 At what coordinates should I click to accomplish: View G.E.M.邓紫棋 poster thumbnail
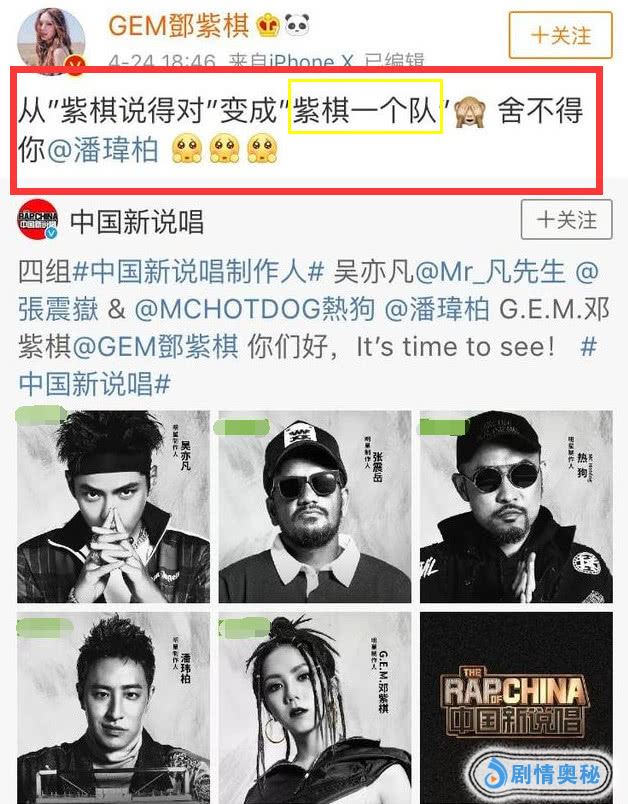pyautogui.click(x=315, y=708)
